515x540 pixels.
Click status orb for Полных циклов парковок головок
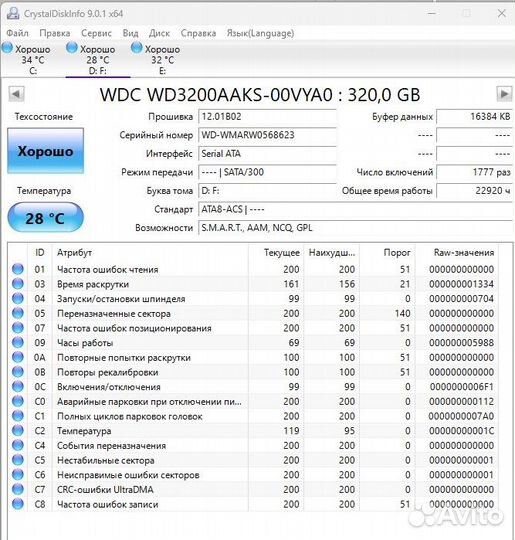tap(18, 416)
